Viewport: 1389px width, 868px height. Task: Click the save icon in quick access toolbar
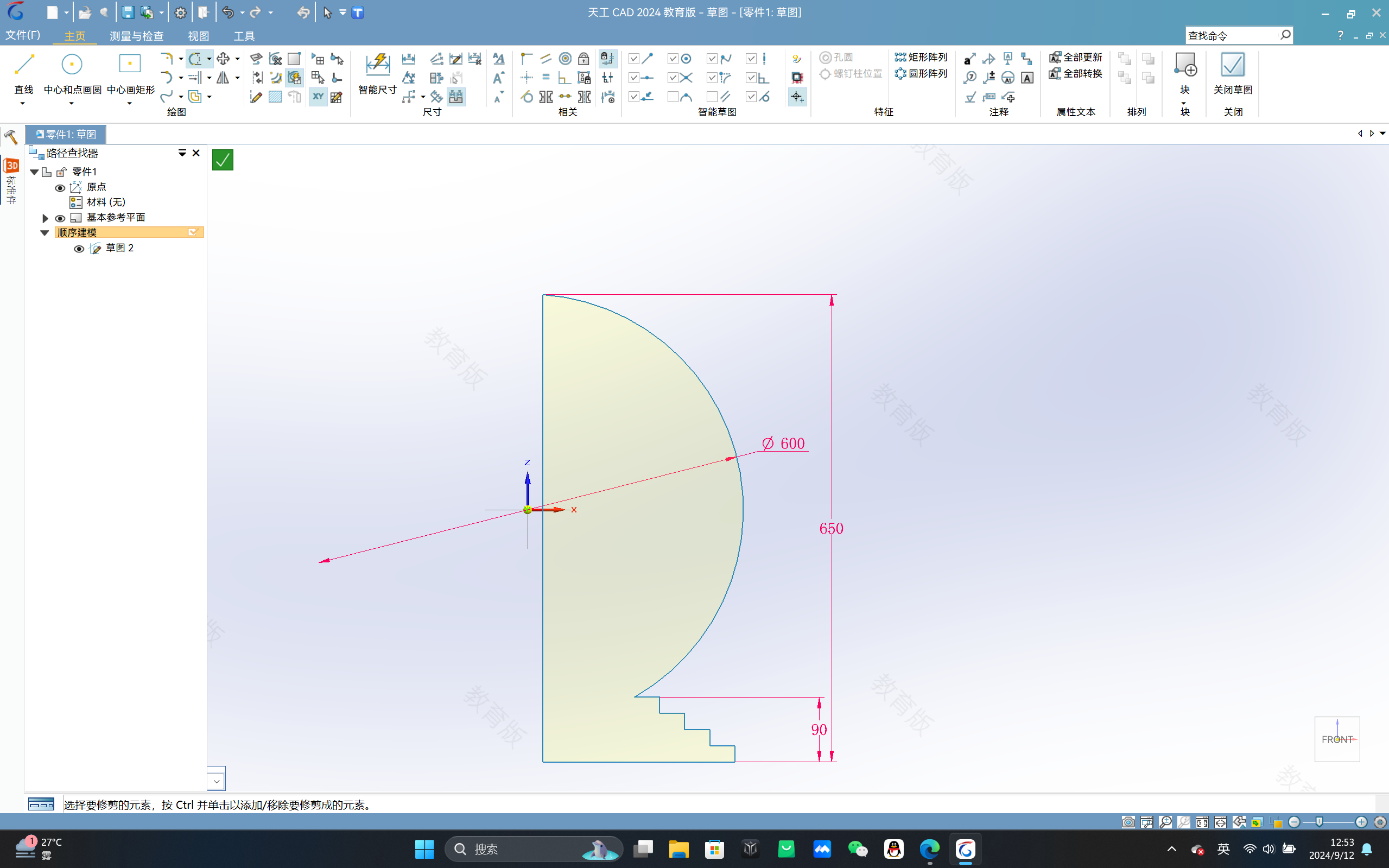[128, 12]
